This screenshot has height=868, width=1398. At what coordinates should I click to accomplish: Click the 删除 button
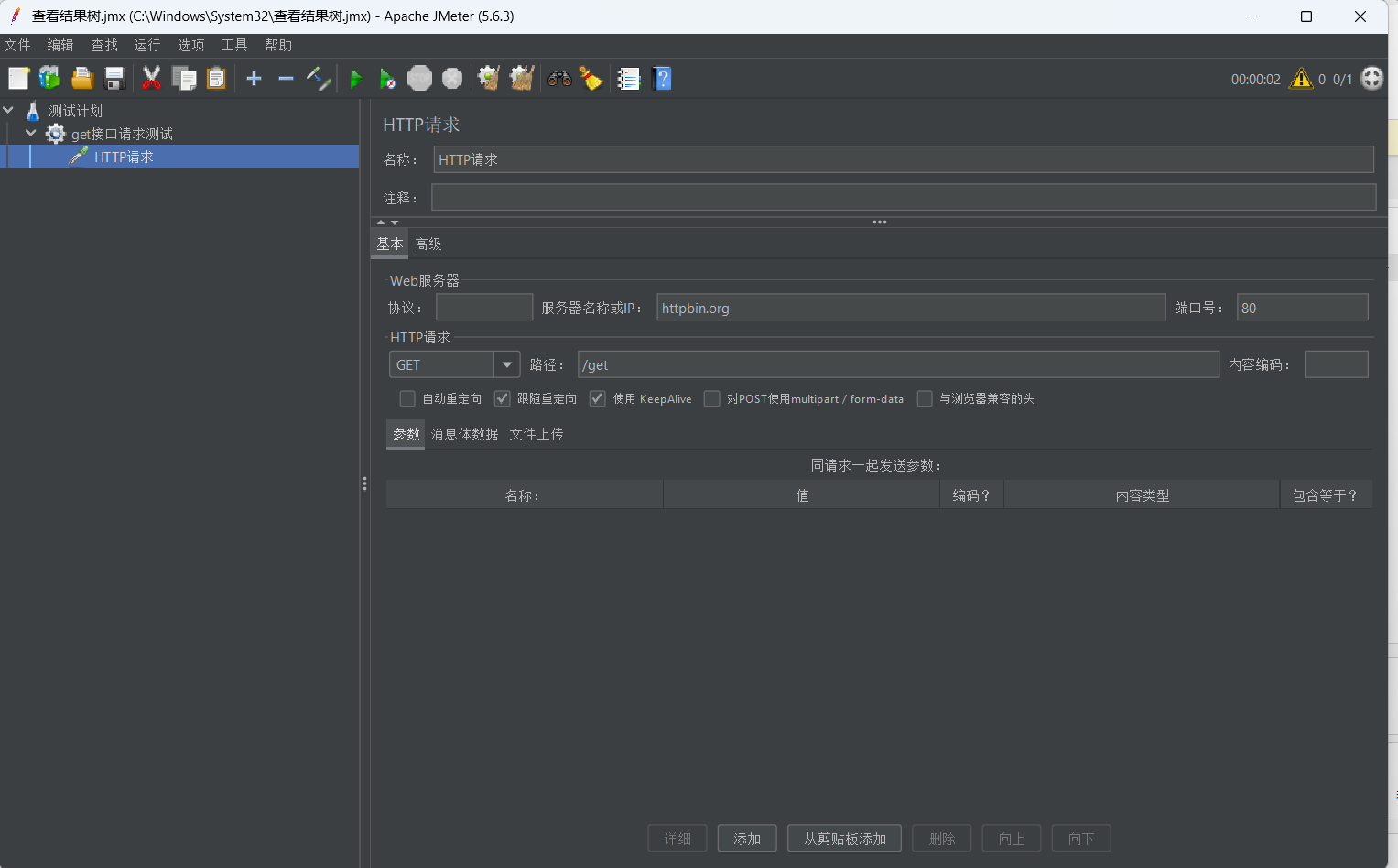pyautogui.click(x=942, y=839)
